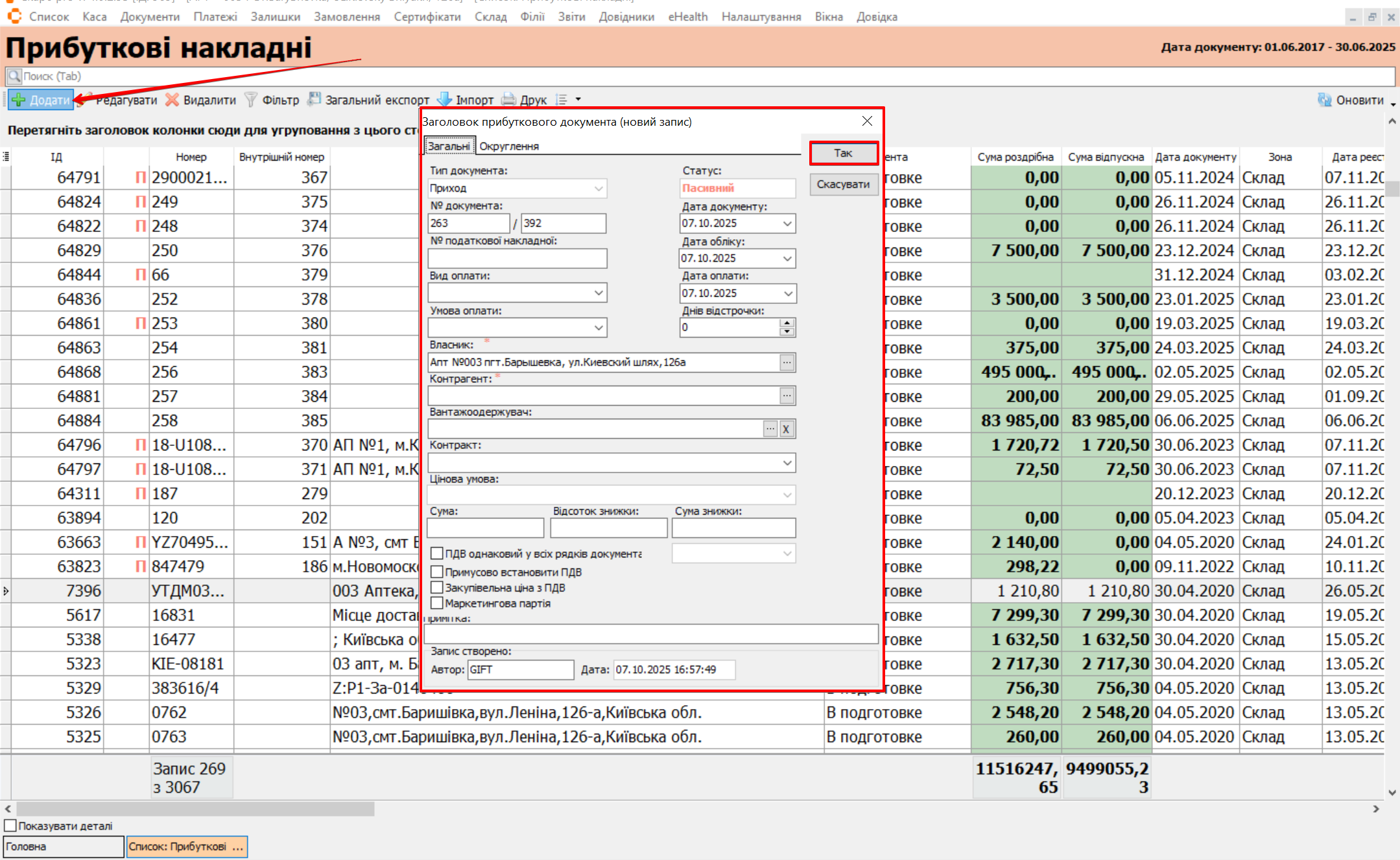This screenshot has height=860, width=1400.
Task: Click the Імпорт blue arrow icon
Action: point(444,100)
